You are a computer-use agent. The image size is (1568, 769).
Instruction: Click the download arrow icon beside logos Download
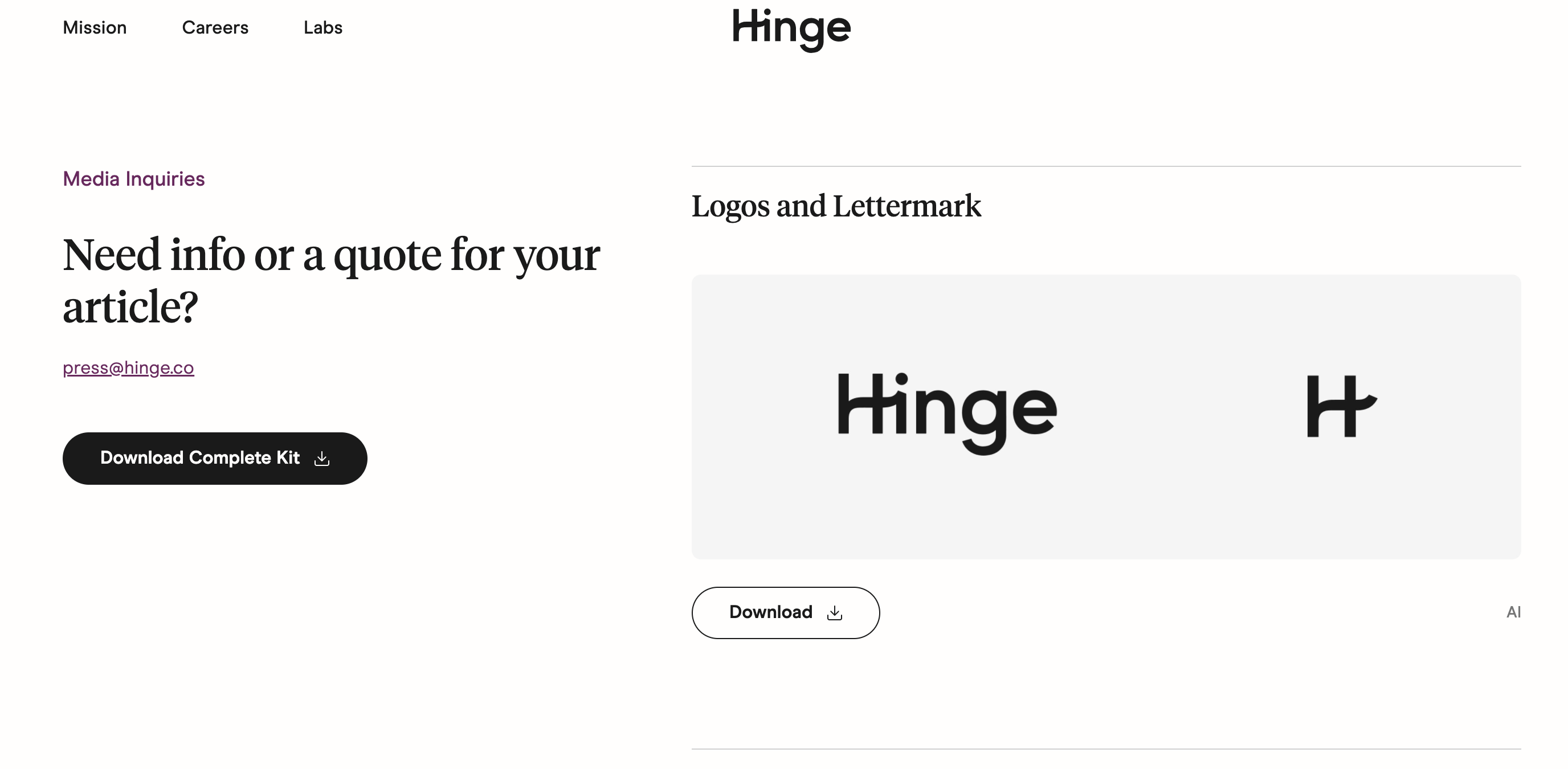point(835,613)
